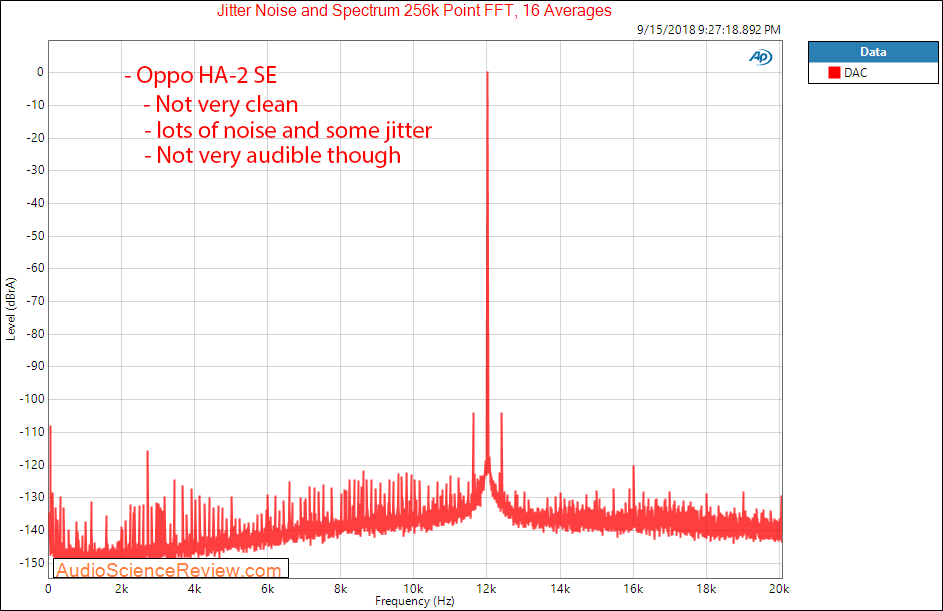
Task: Click the "12k" frequency axis tick label
Action: (x=487, y=589)
